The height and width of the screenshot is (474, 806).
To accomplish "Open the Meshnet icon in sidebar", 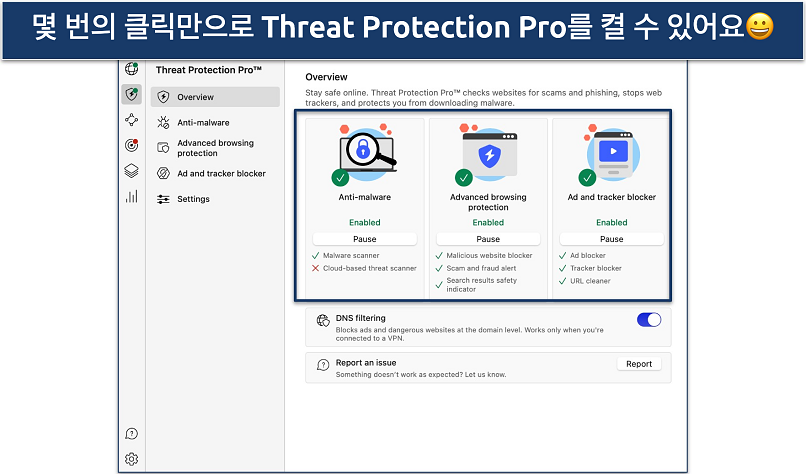I will pos(131,120).
